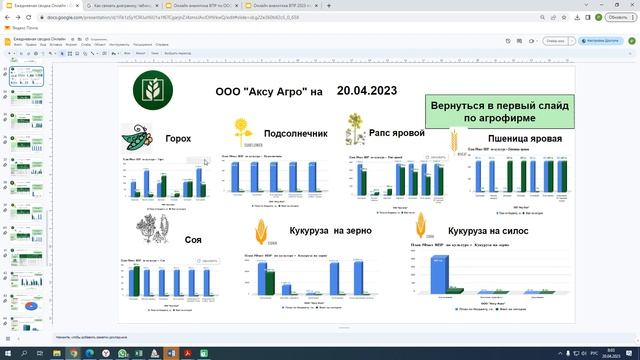The height and width of the screenshot is (360, 640).
Task: Open the Файл menu
Action: click(x=18, y=44)
